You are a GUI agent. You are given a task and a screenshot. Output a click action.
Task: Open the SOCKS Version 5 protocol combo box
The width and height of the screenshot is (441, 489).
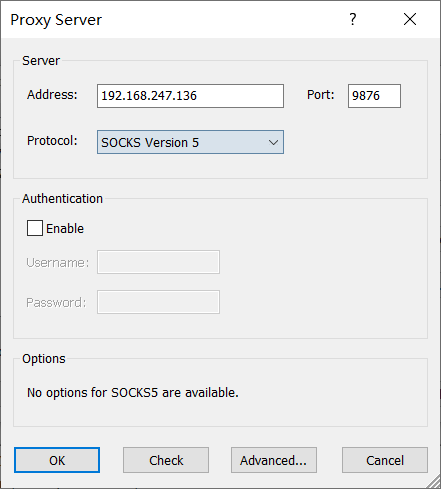pos(190,142)
